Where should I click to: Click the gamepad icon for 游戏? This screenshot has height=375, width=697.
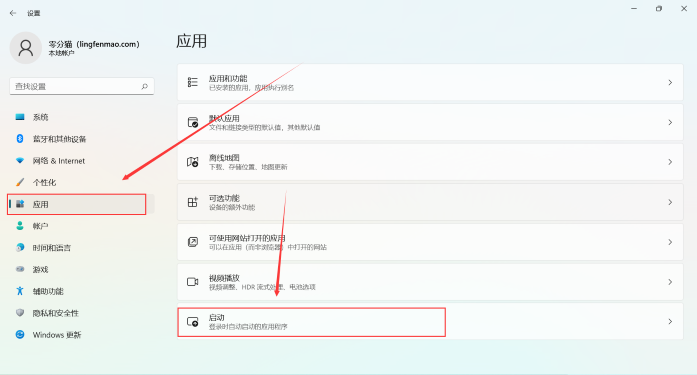point(20,269)
